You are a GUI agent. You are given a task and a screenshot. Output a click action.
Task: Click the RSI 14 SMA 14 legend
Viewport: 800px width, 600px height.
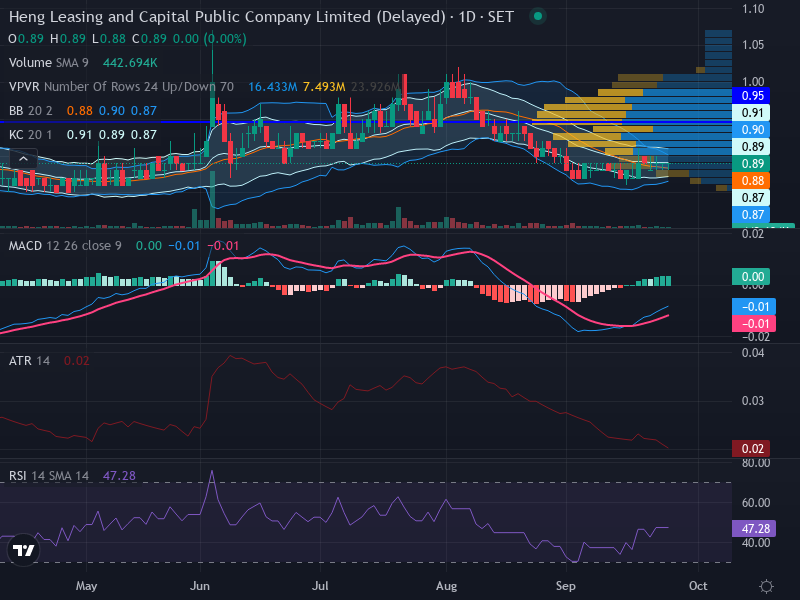48,476
